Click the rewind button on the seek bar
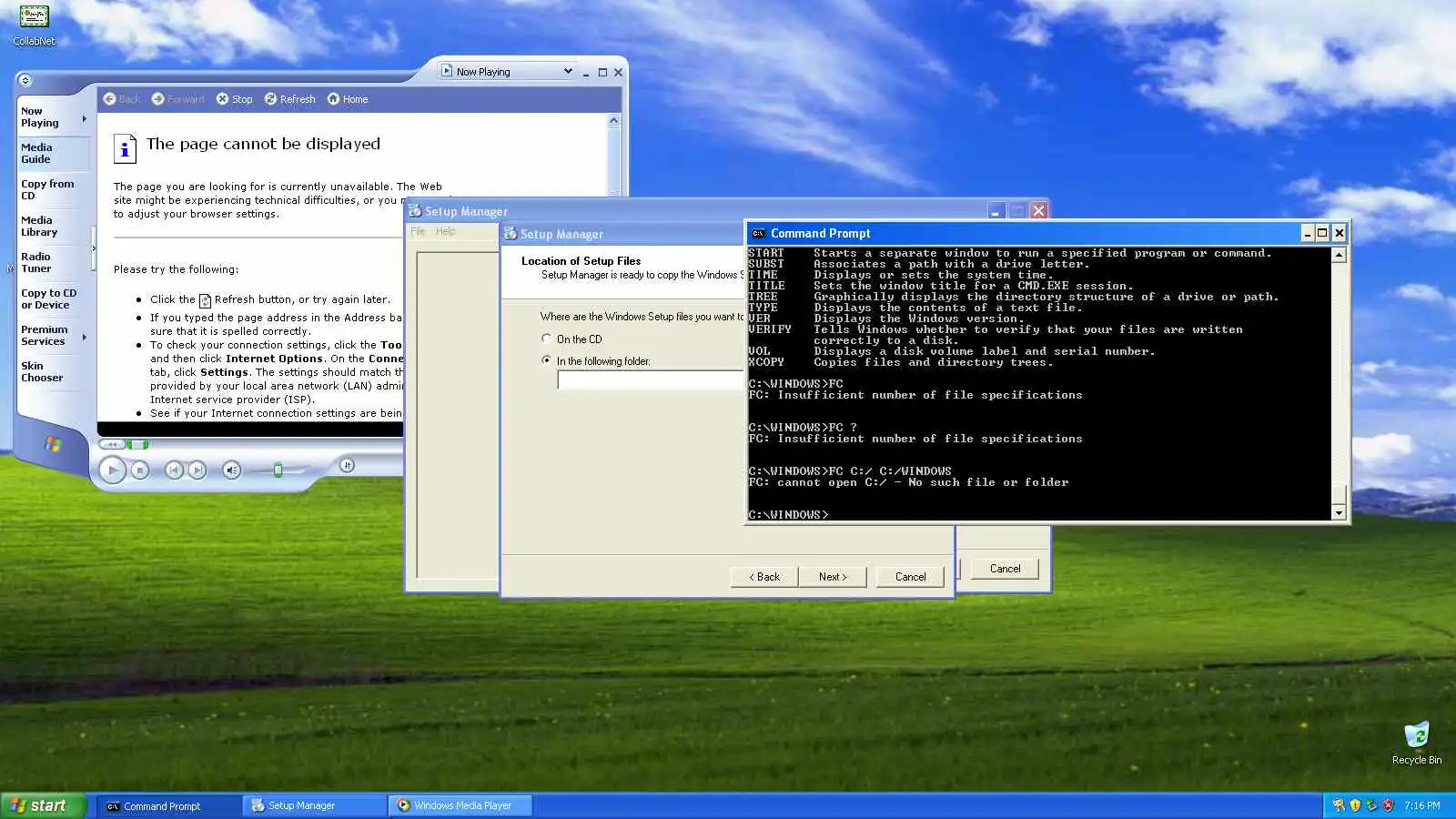1456x819 pixels. [111, 444]
